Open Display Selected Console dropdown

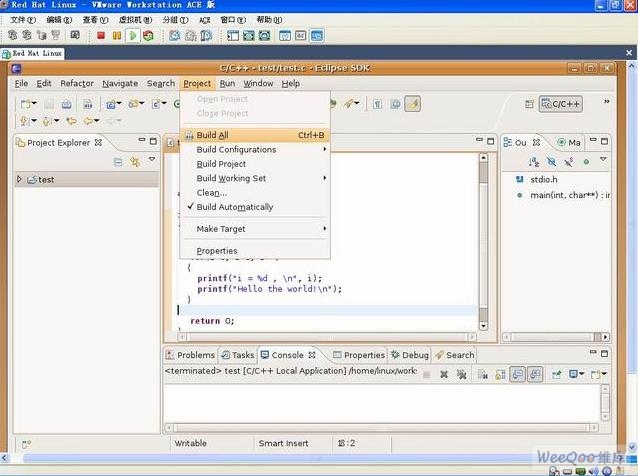(581, 373)
